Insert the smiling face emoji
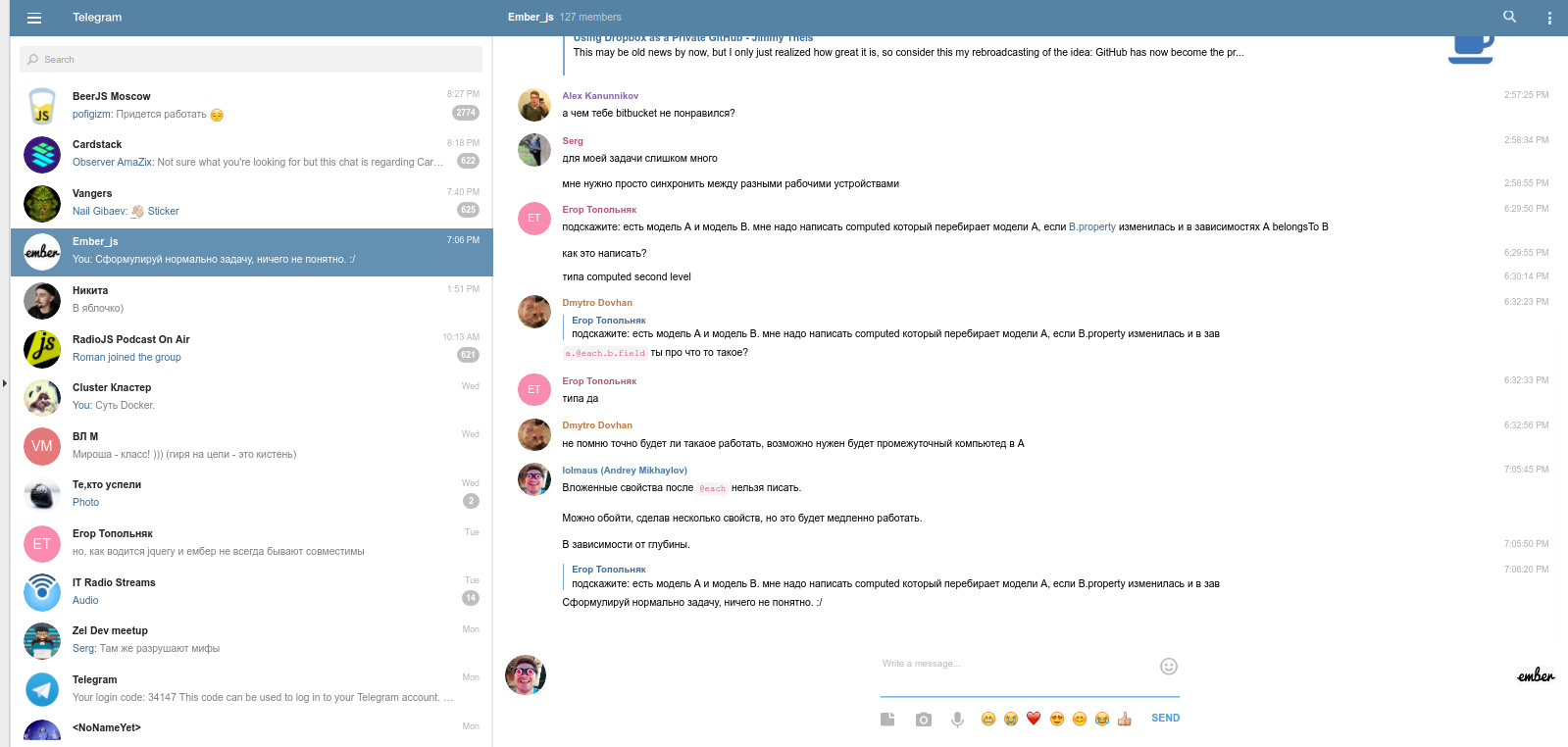The width and height of the screenshot is (1568, 747). tap(1080, 719)
